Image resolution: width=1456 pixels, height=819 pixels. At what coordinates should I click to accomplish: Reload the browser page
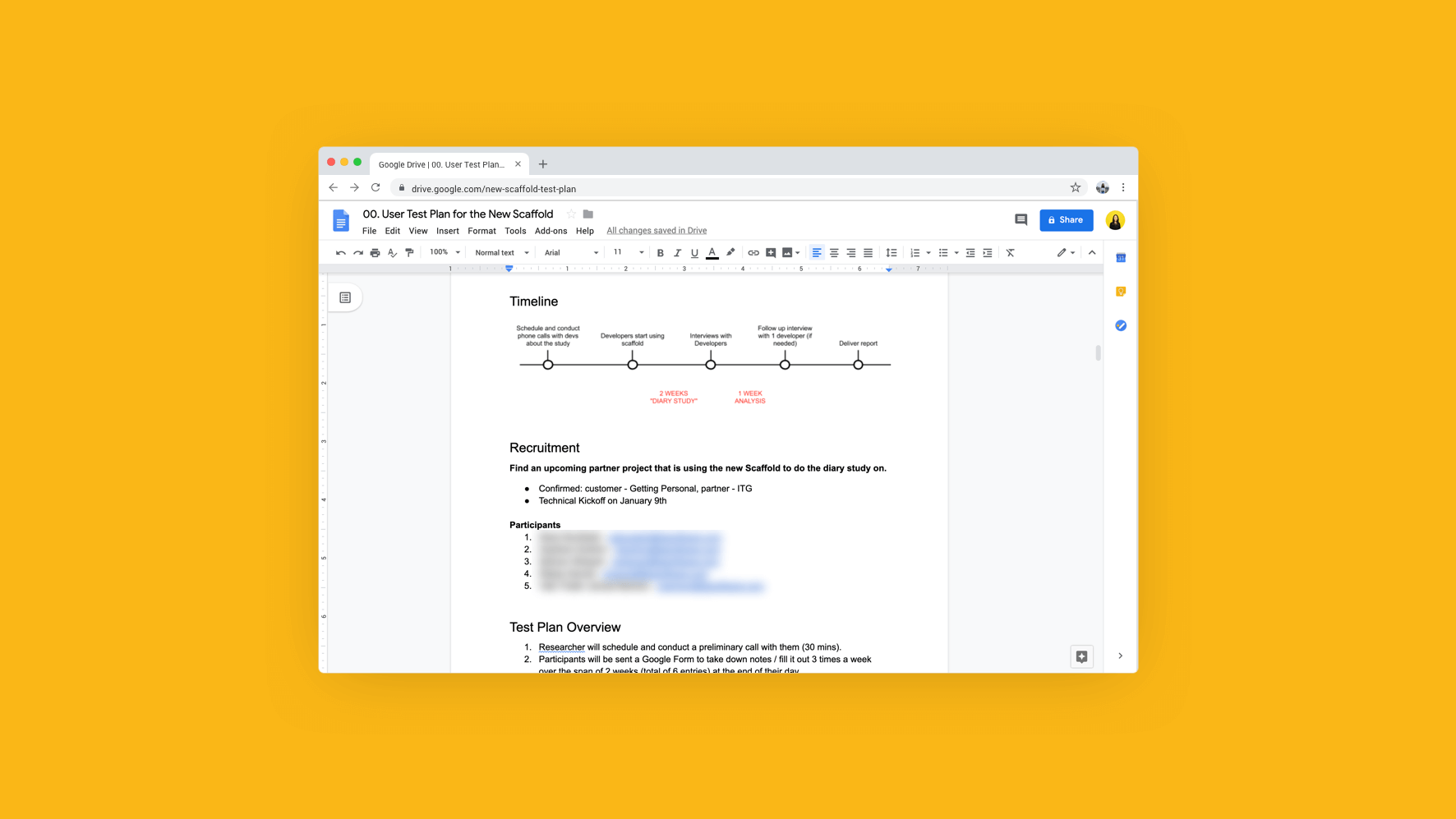tap(376, 188)
